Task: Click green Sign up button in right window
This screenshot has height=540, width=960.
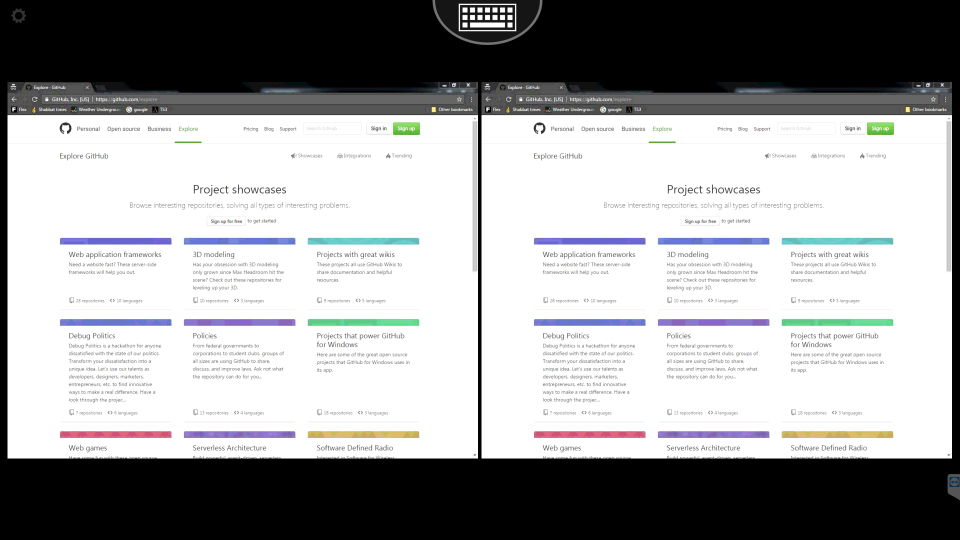Action: pyautogui.click(x=880, y=129)
